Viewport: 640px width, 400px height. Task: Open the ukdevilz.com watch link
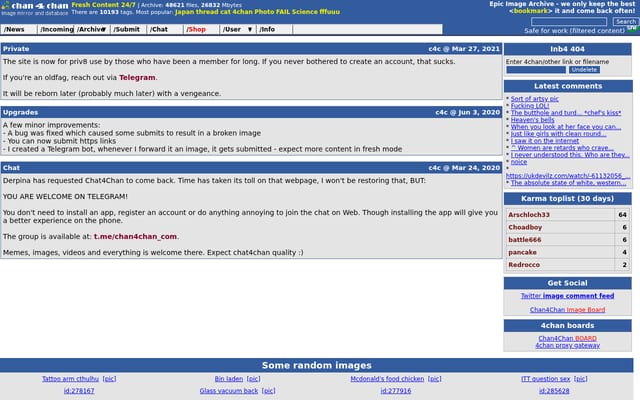tap(568, 176)
